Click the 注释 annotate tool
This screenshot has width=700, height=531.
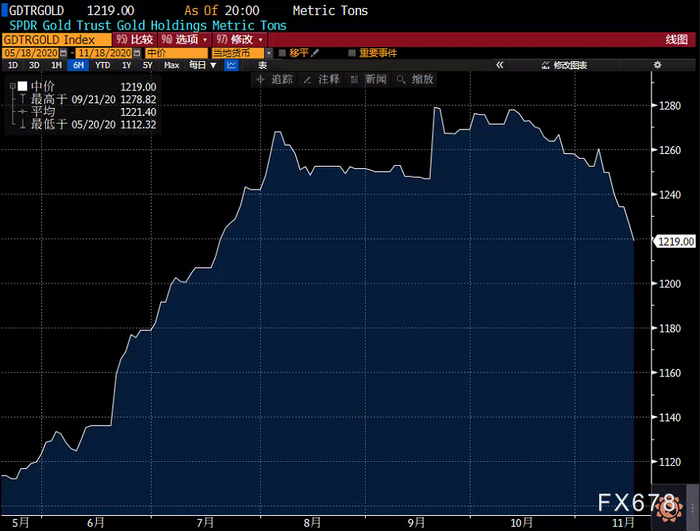click(x=322, y=79)
